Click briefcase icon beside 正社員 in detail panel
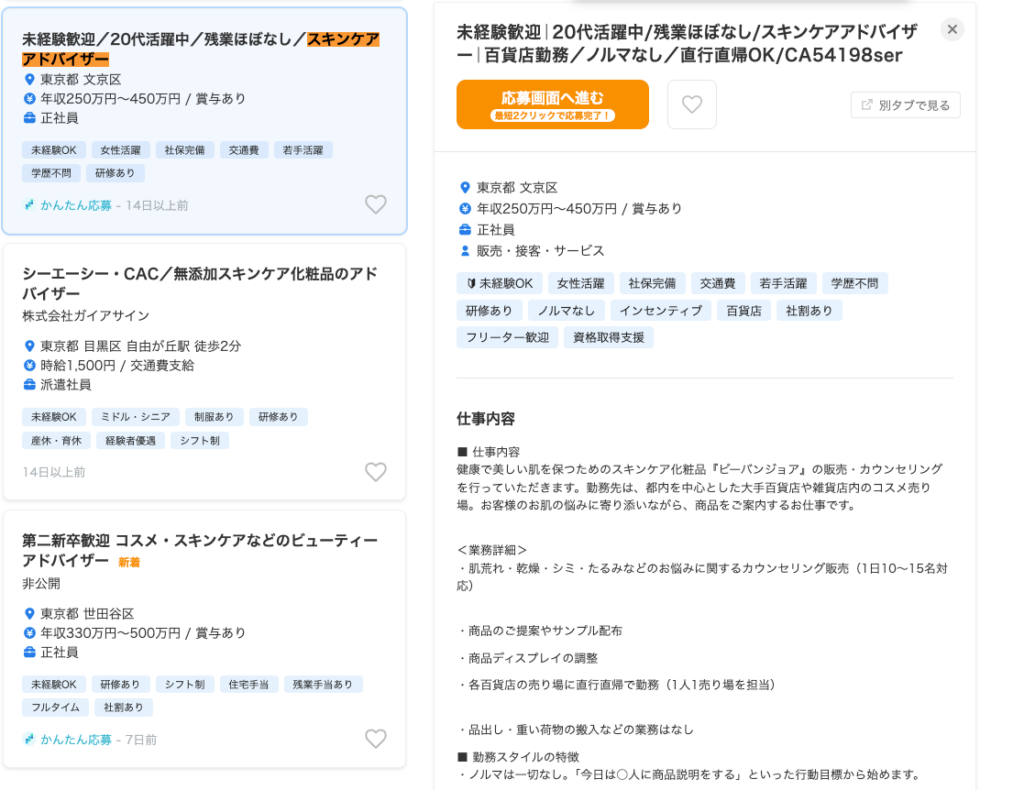1024x790 pixels. (464, 230)
